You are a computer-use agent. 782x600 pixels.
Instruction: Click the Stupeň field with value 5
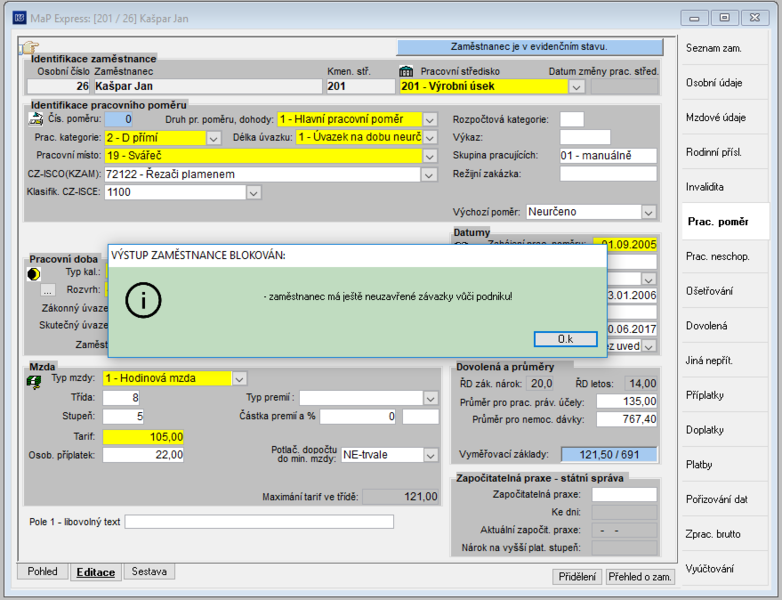[x=123, y=416]
